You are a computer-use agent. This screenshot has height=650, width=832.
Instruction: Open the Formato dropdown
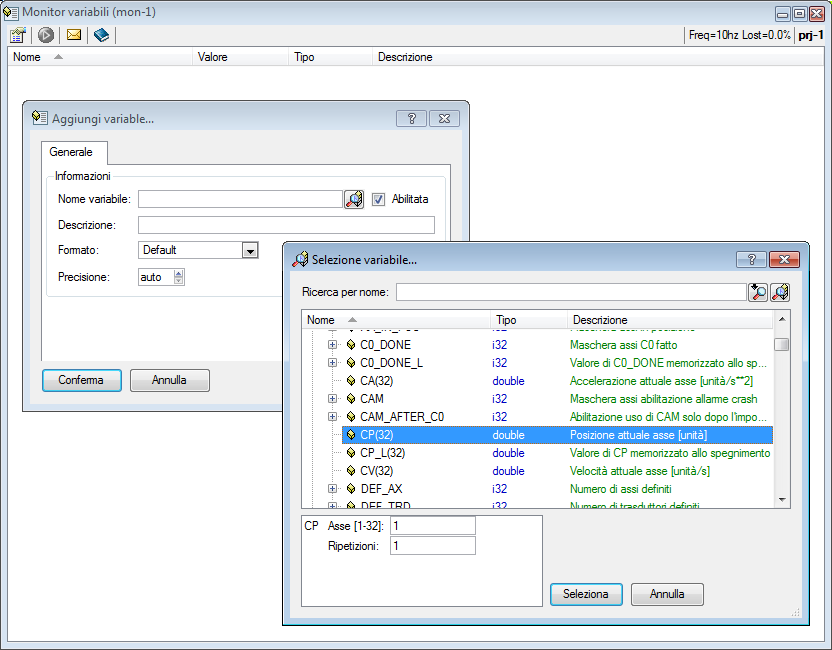coord(249,250)
